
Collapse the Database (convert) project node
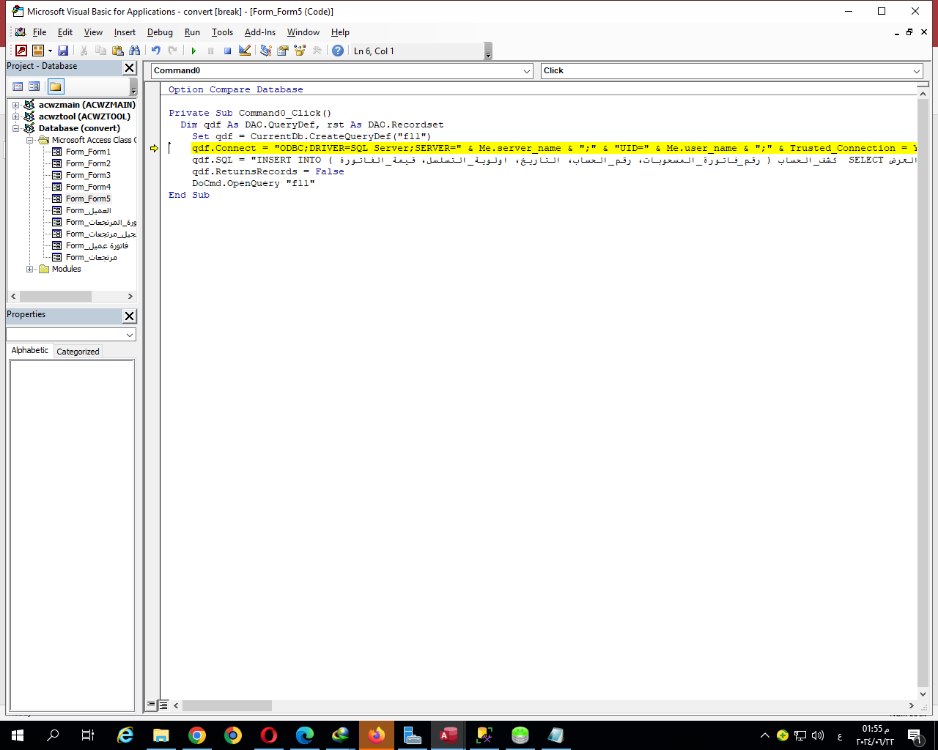pos(16,128)
